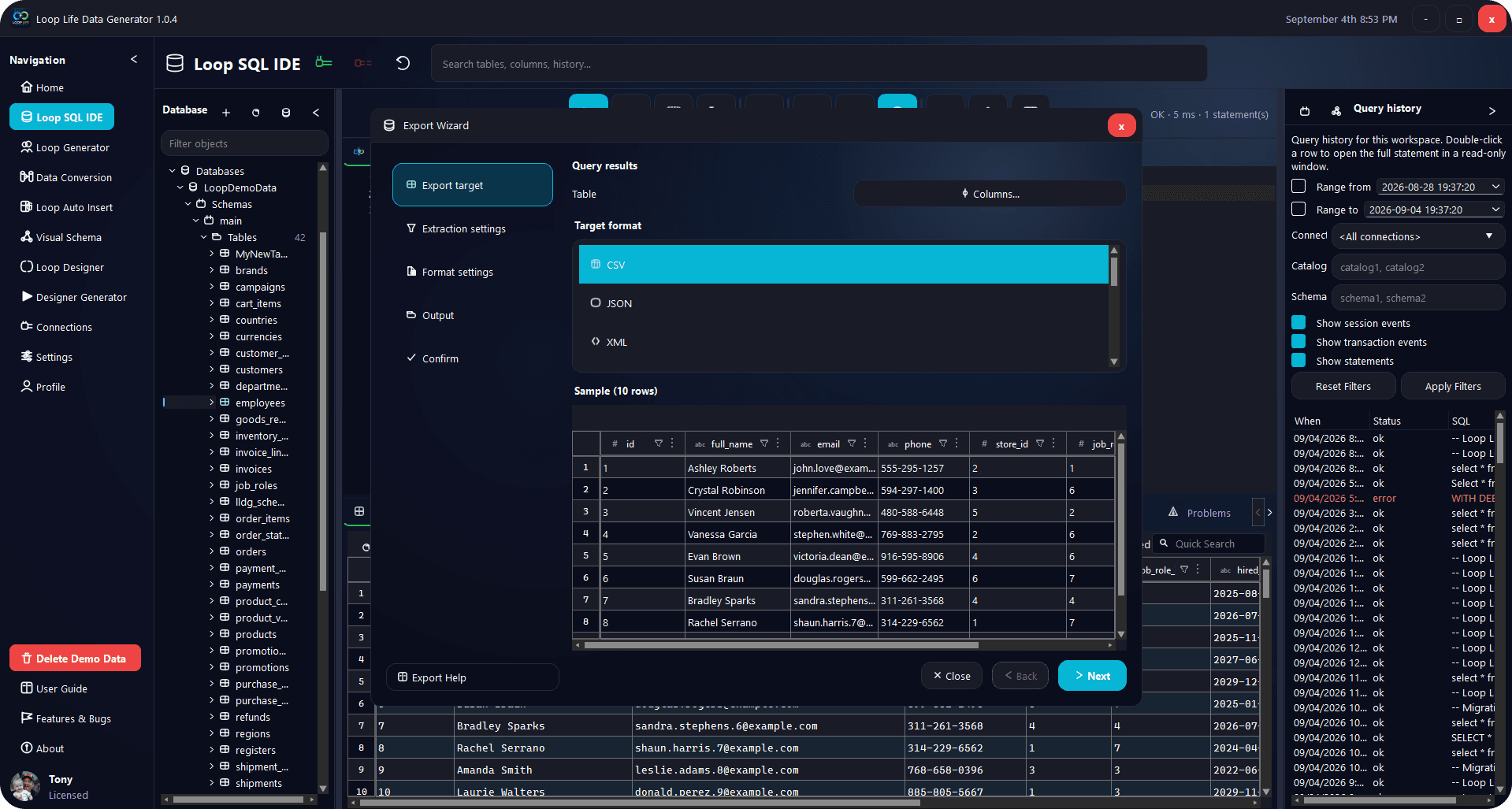Collapse the Tables tree node

[204, 237]
